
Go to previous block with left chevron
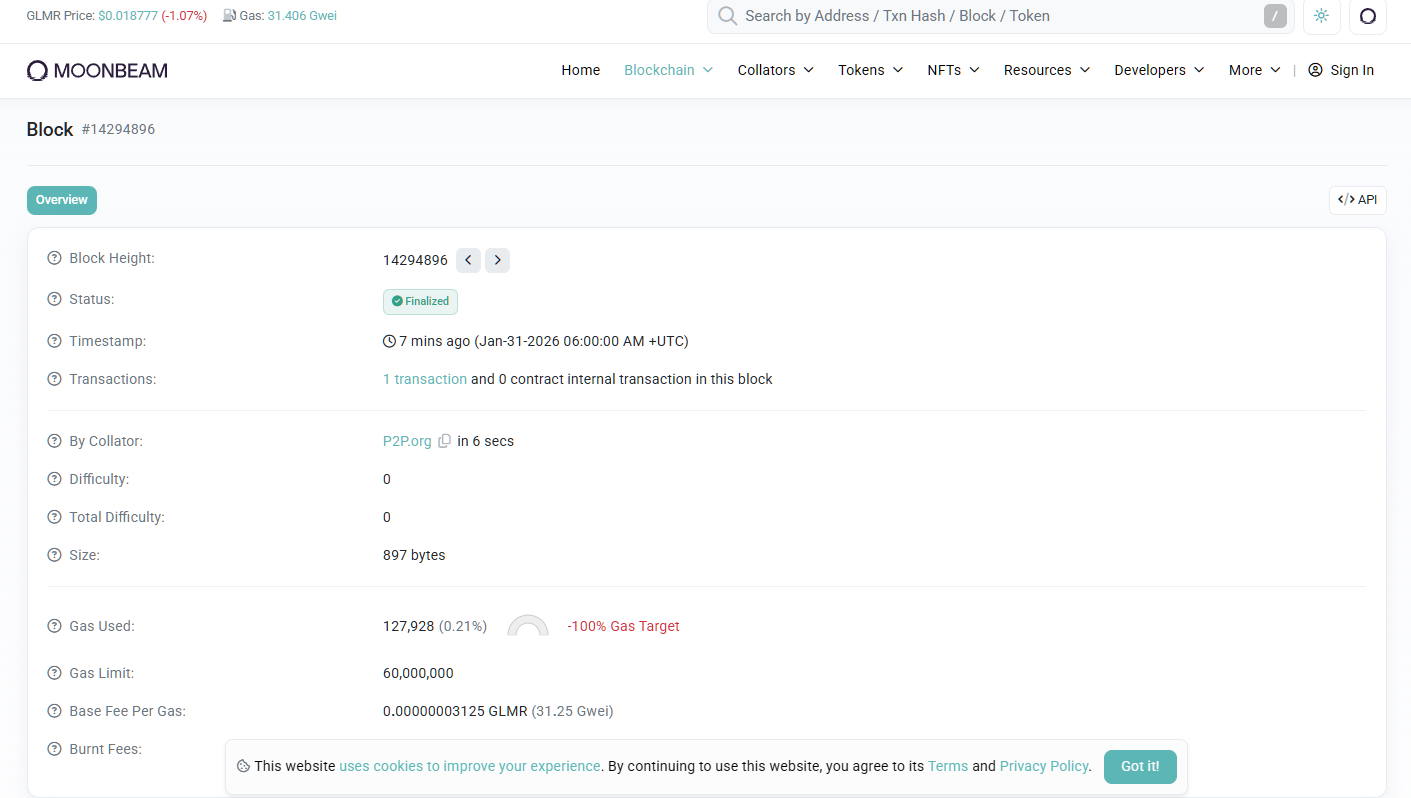[468, 260]
